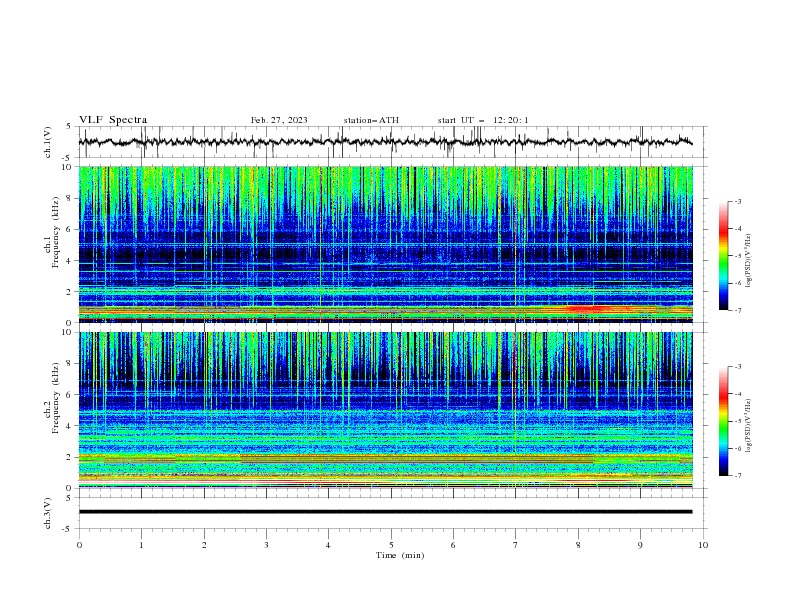The width and height of the screenshot is (792, 612).
Task: Click time axis tick label "0"
Action: 79,545
